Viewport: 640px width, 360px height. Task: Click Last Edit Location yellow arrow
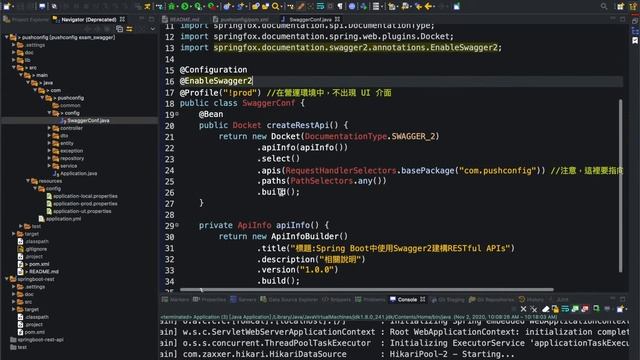(x=418, y=6)
